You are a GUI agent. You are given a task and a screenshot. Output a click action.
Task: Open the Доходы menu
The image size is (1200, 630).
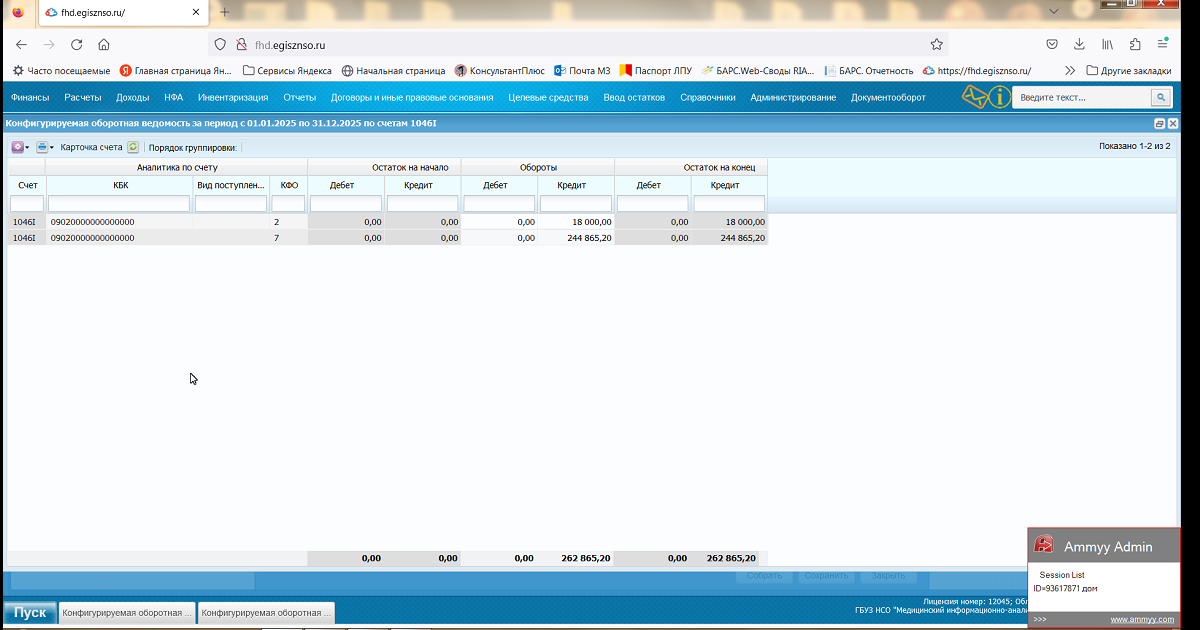(132, 98)
